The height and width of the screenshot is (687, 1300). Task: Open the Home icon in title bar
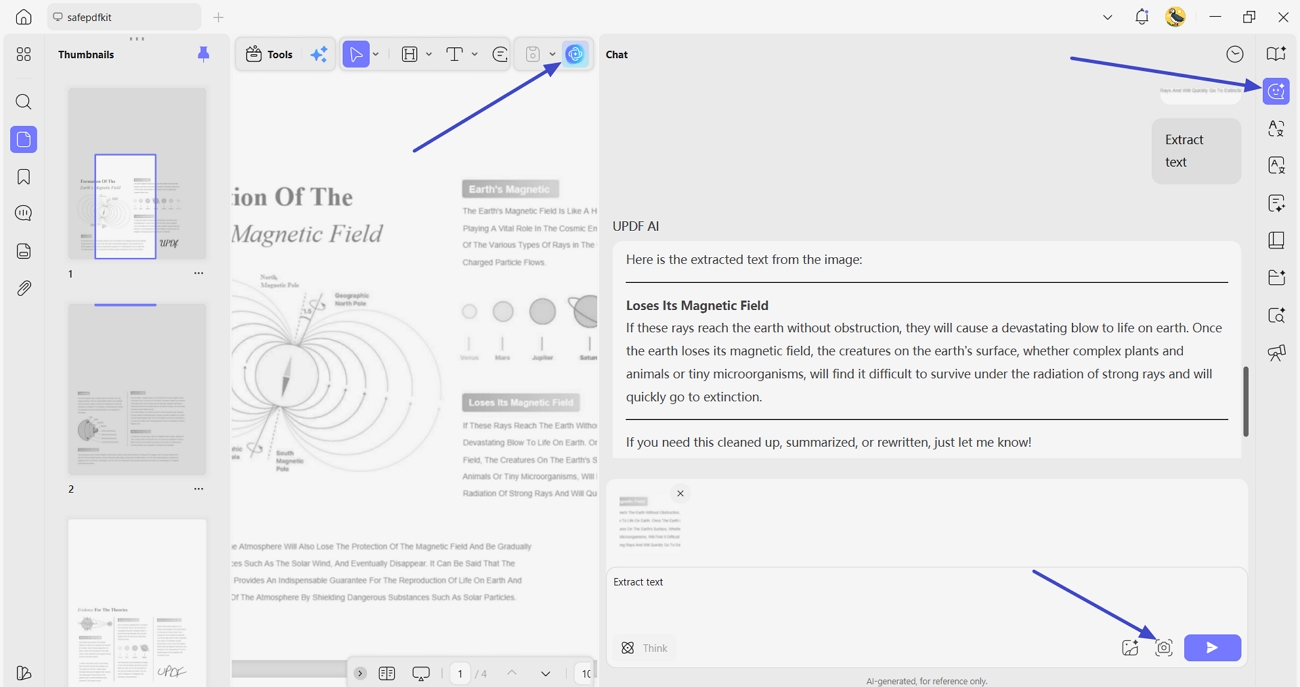click(24, 17)
